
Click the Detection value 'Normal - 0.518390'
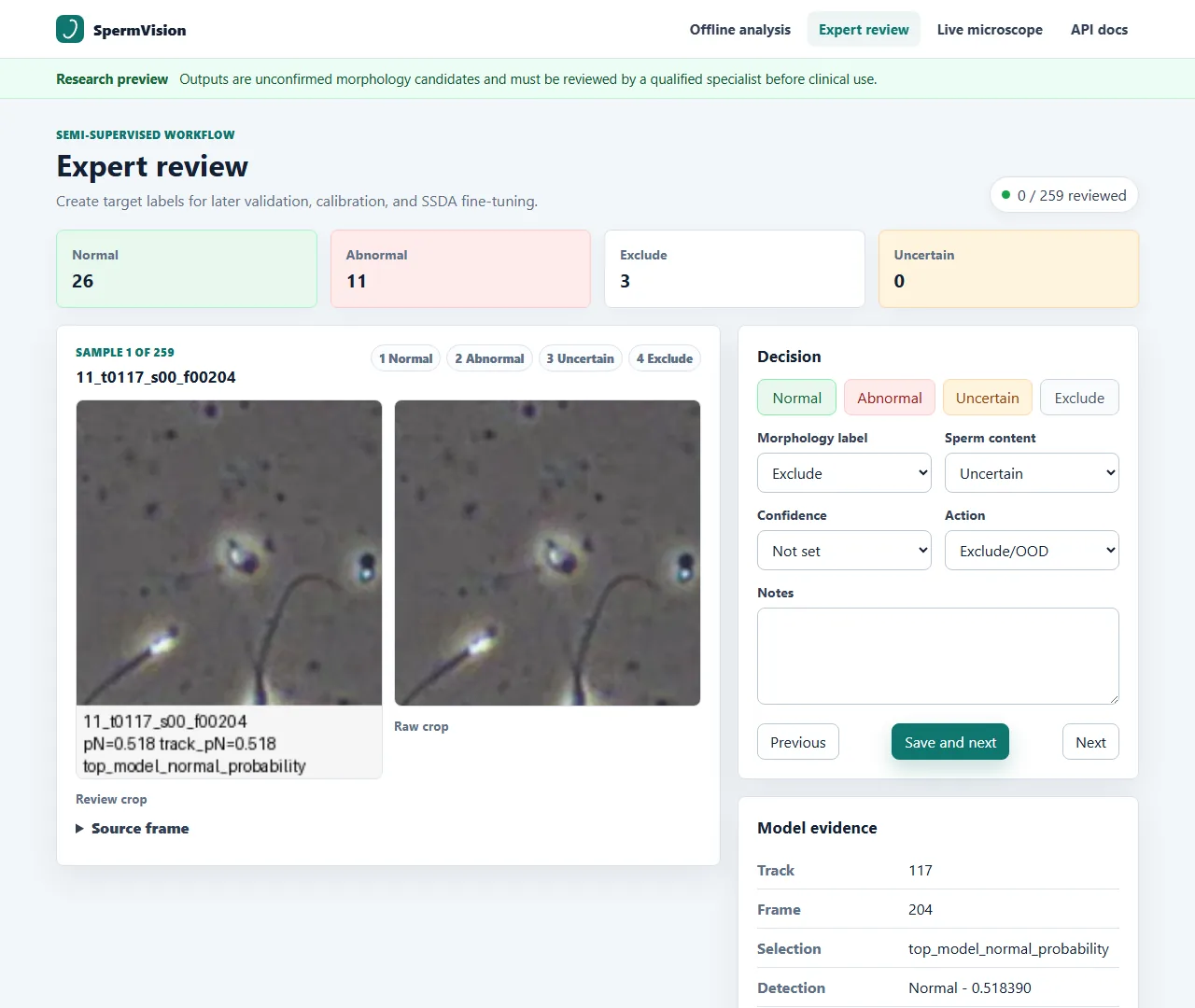(970, 987)
